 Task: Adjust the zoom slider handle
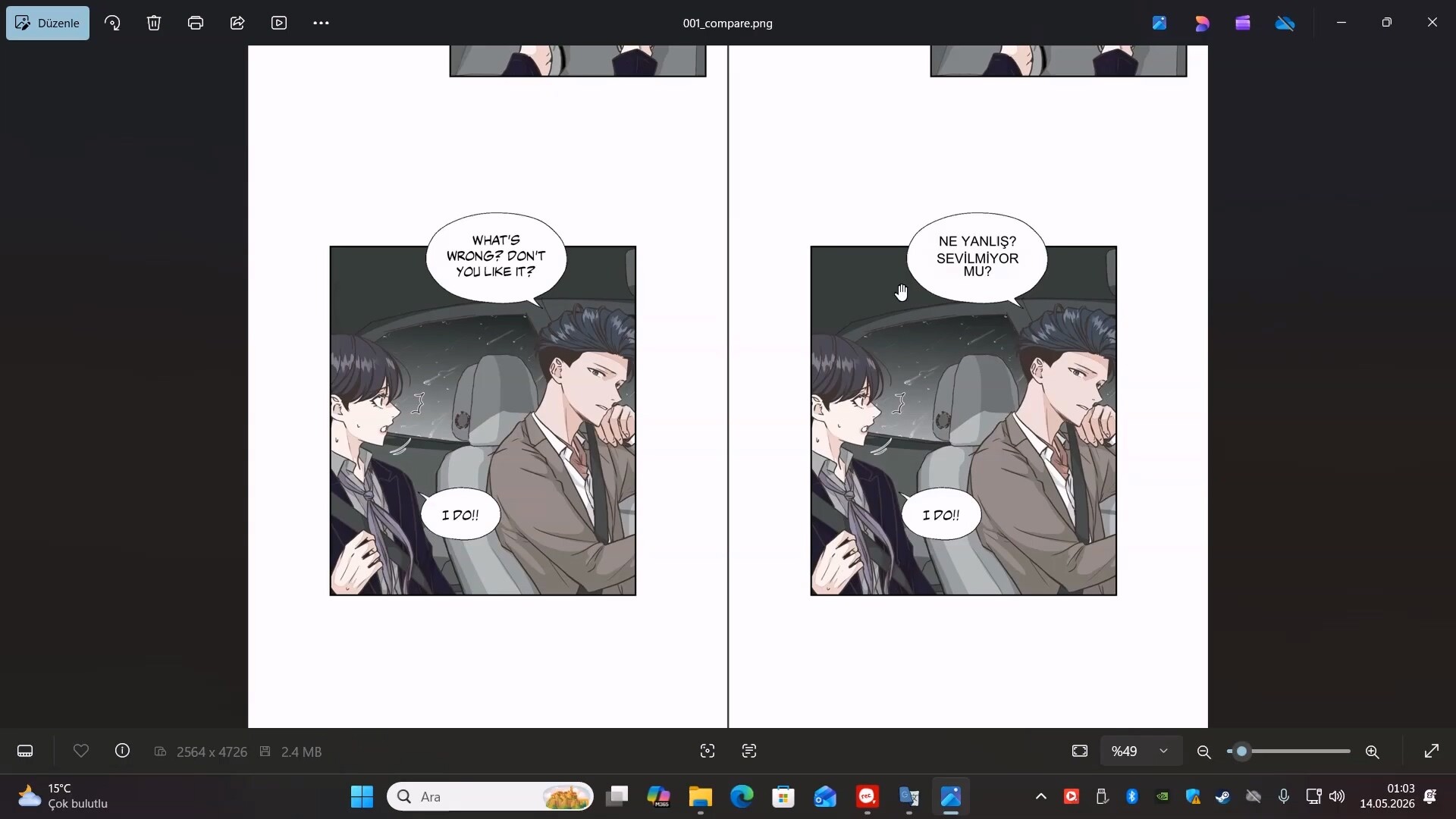point(1241,752)
